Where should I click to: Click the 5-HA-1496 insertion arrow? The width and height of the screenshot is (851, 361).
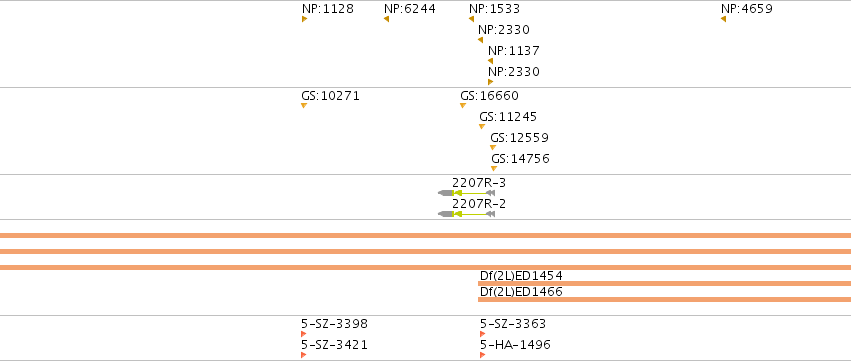[x=482, y=355]
